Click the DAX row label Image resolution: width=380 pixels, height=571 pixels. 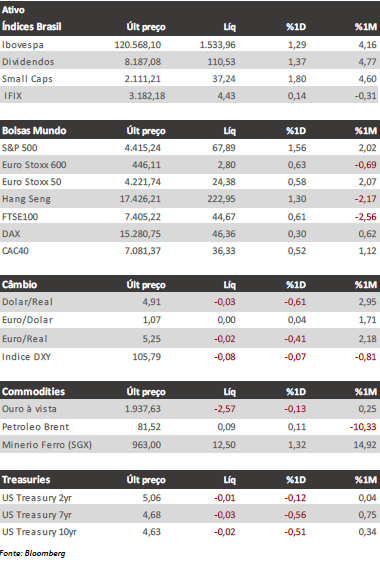coord(11,234)
